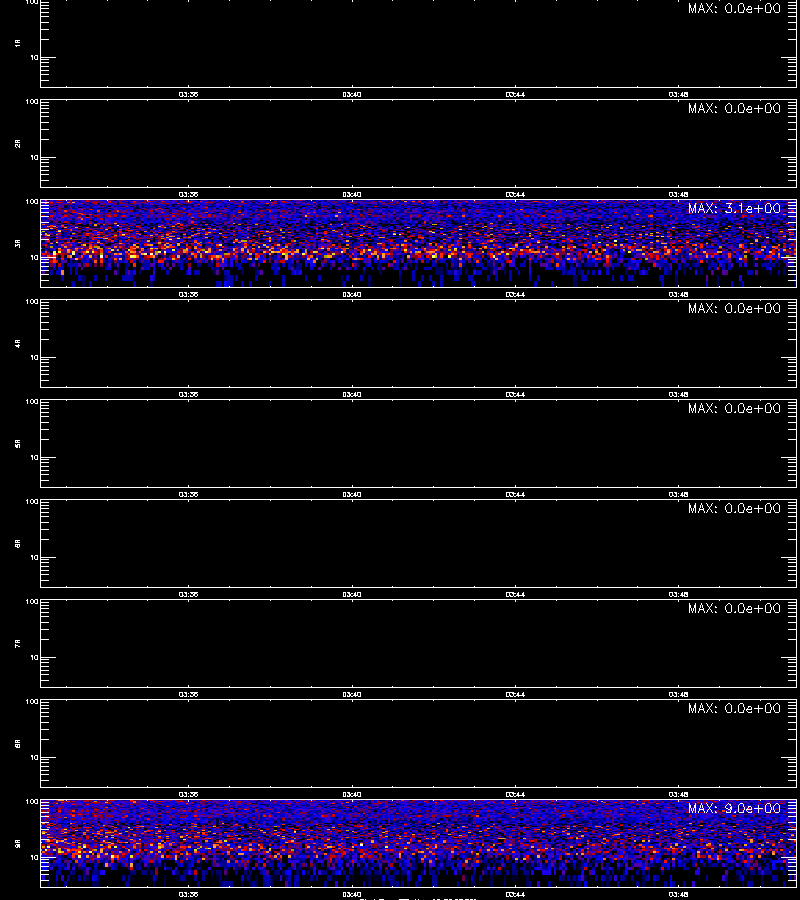Select the MAX: 0.0e+00 label in panel 6R

click(x=734, y=509)
